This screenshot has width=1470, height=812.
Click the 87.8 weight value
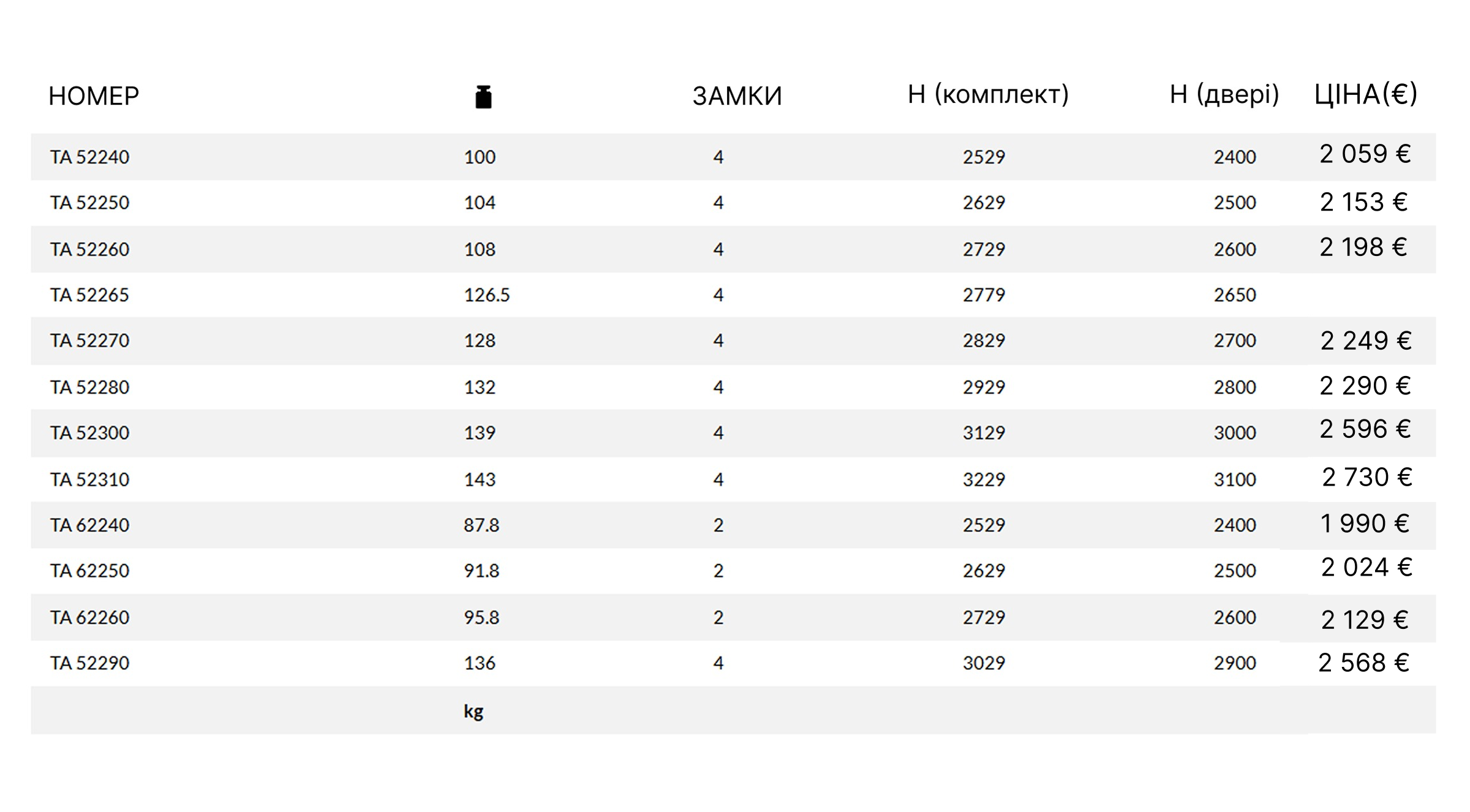(x=481, y=525)
